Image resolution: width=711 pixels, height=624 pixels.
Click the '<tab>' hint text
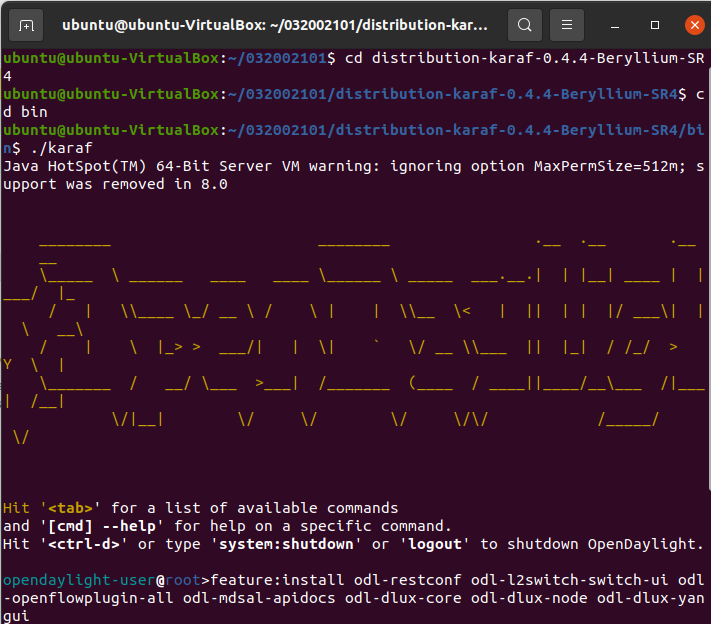(x=70, y=508)
